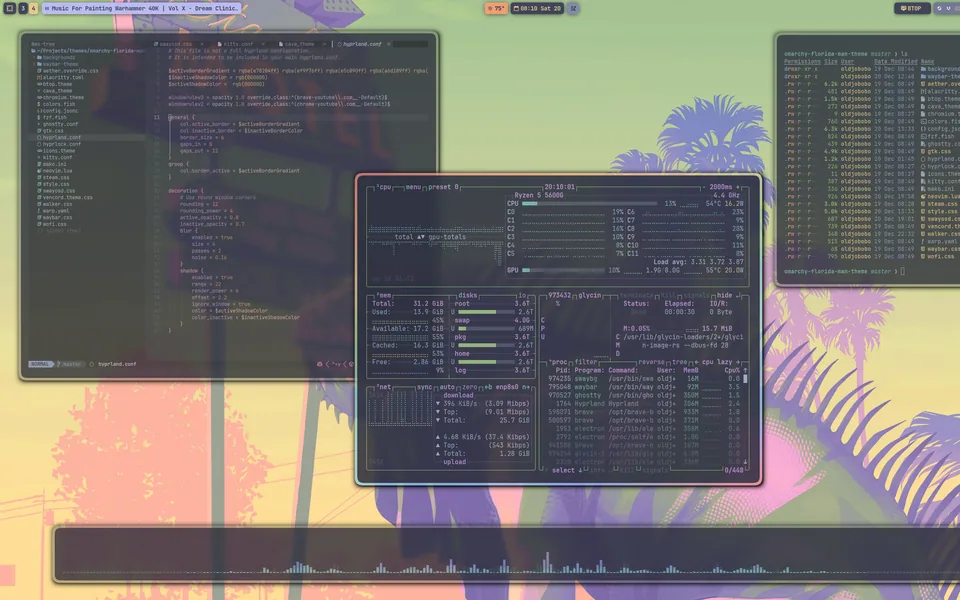Viewport: 960px width, 600px height.
Task: Switch to workspace 4 in the top bar
Action: [33, 9]
